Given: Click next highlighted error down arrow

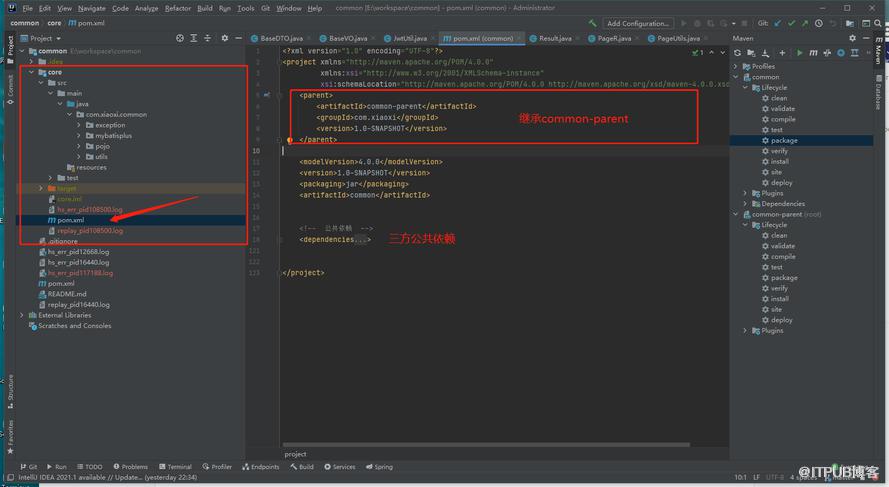Looking at the screenshot, I should tap(722, 53).
